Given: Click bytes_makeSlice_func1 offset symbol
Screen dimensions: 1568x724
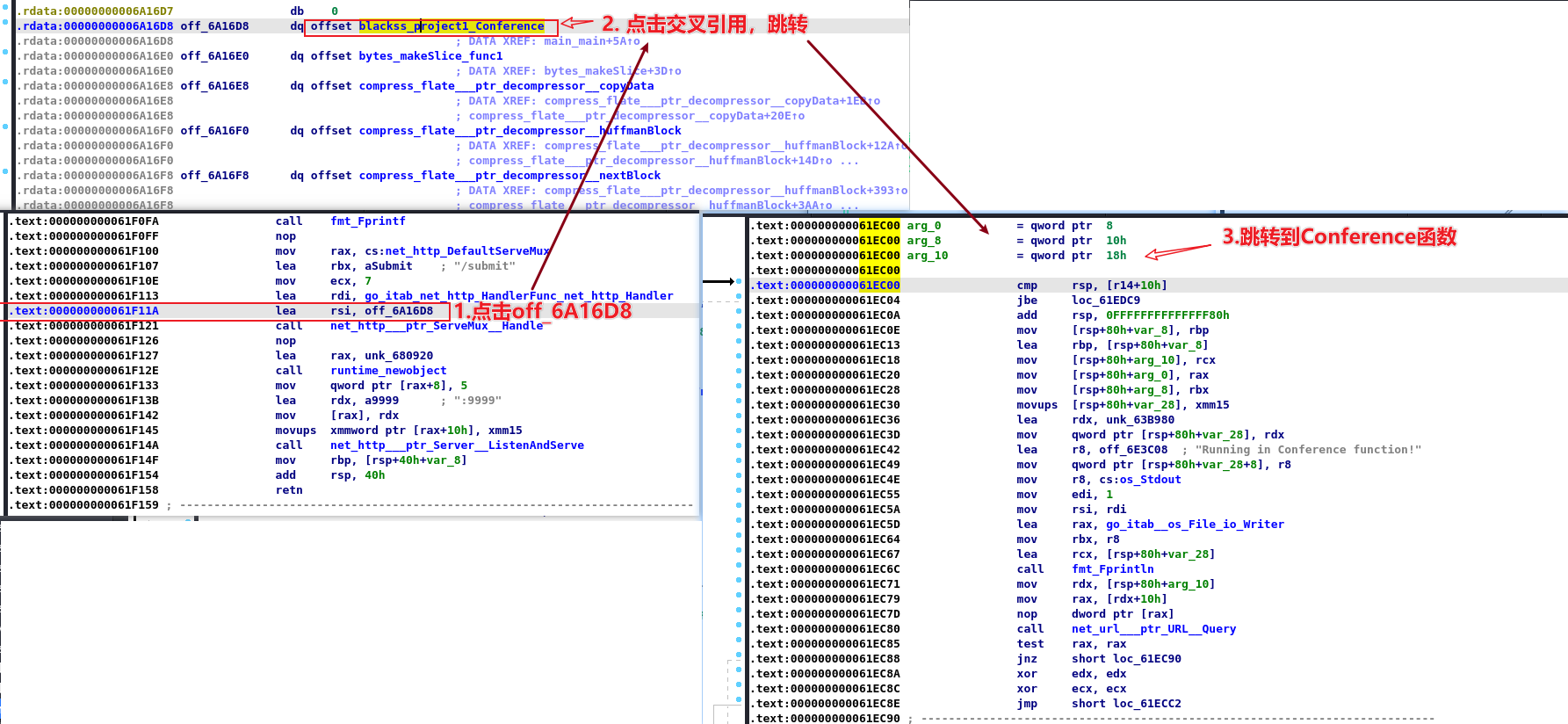Looking at the screenshot, I should tap(430, 56).
